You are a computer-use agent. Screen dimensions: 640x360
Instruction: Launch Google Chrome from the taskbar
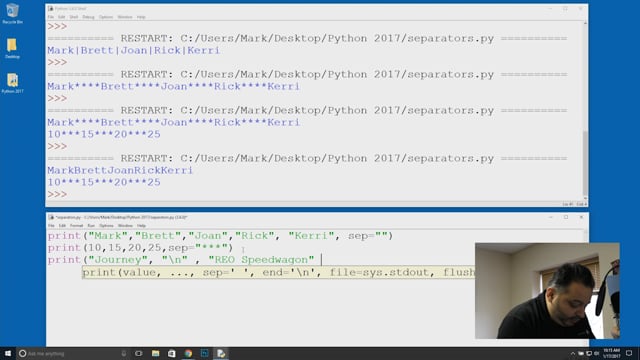coord(188,353)
